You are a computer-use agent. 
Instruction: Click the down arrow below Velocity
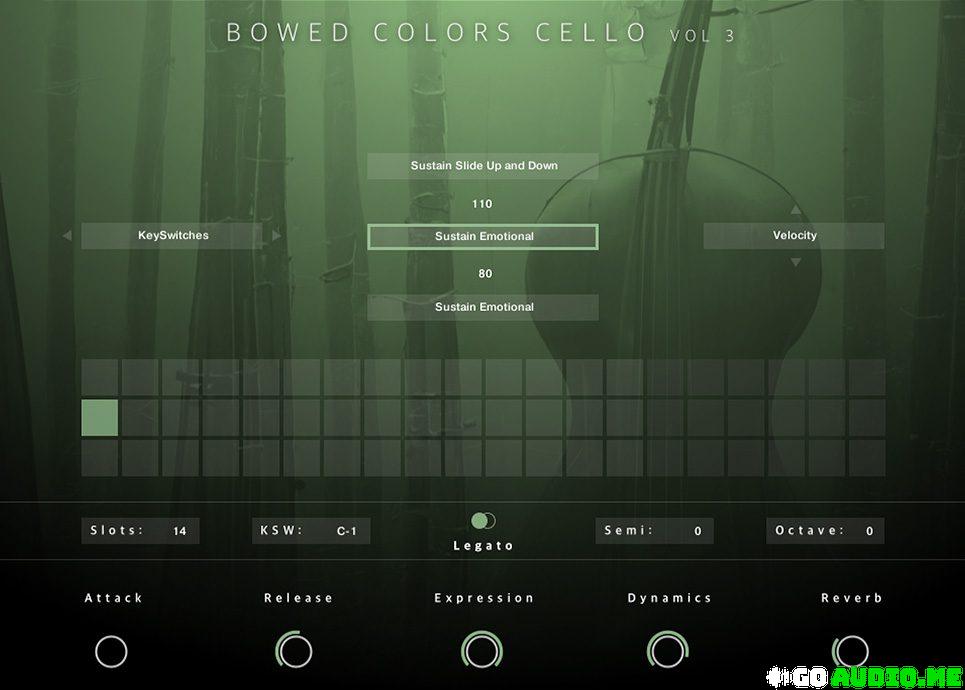[796, 262]
